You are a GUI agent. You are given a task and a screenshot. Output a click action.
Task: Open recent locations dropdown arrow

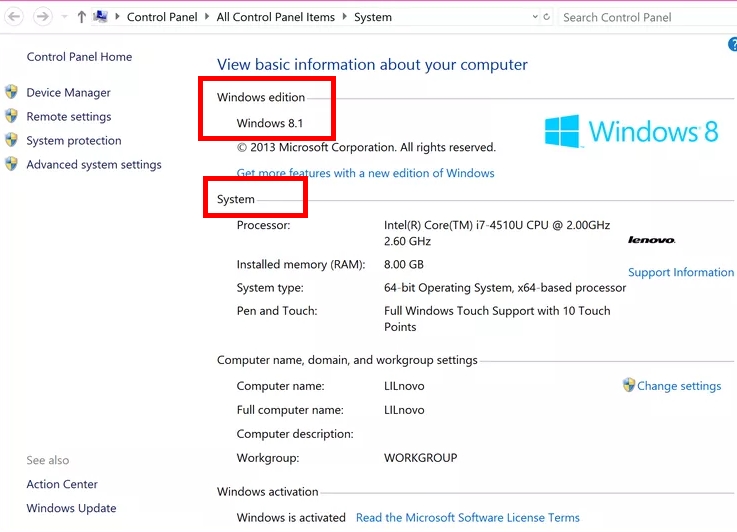[64, 18]
